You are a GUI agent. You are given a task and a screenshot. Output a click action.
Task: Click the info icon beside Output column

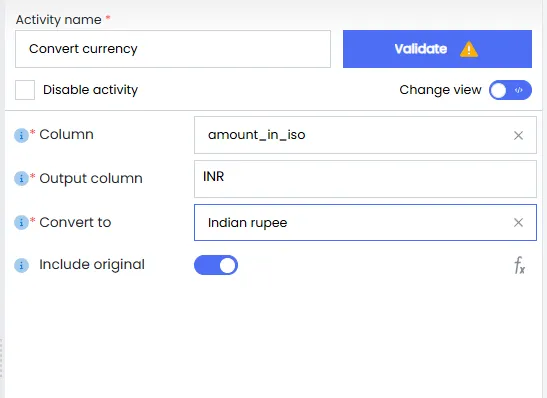[21, 179]
